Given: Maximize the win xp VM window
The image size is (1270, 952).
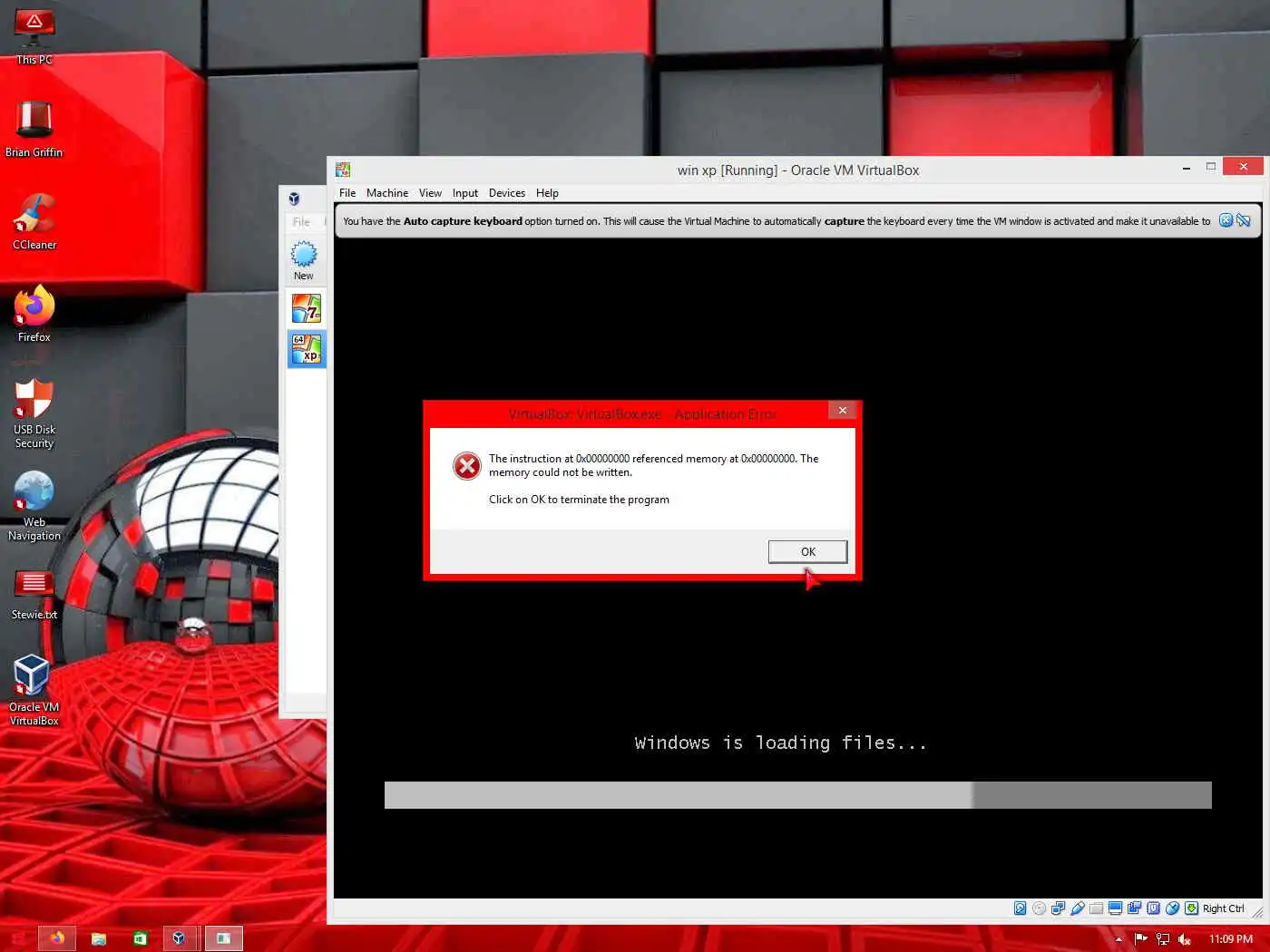Looking at the screenshot, I should (1210, 167).
